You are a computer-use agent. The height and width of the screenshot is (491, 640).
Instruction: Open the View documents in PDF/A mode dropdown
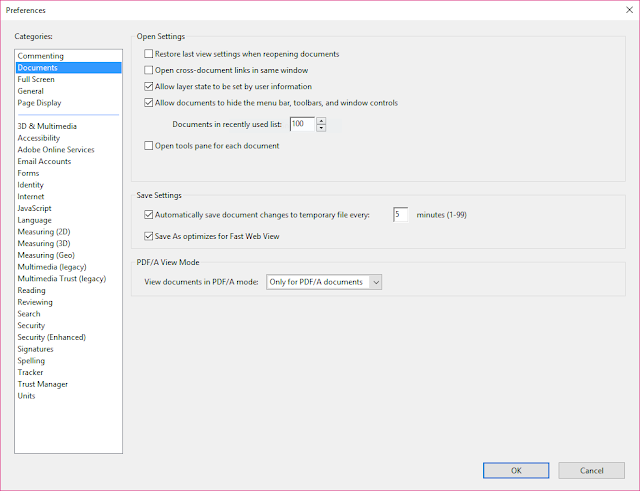324,282
